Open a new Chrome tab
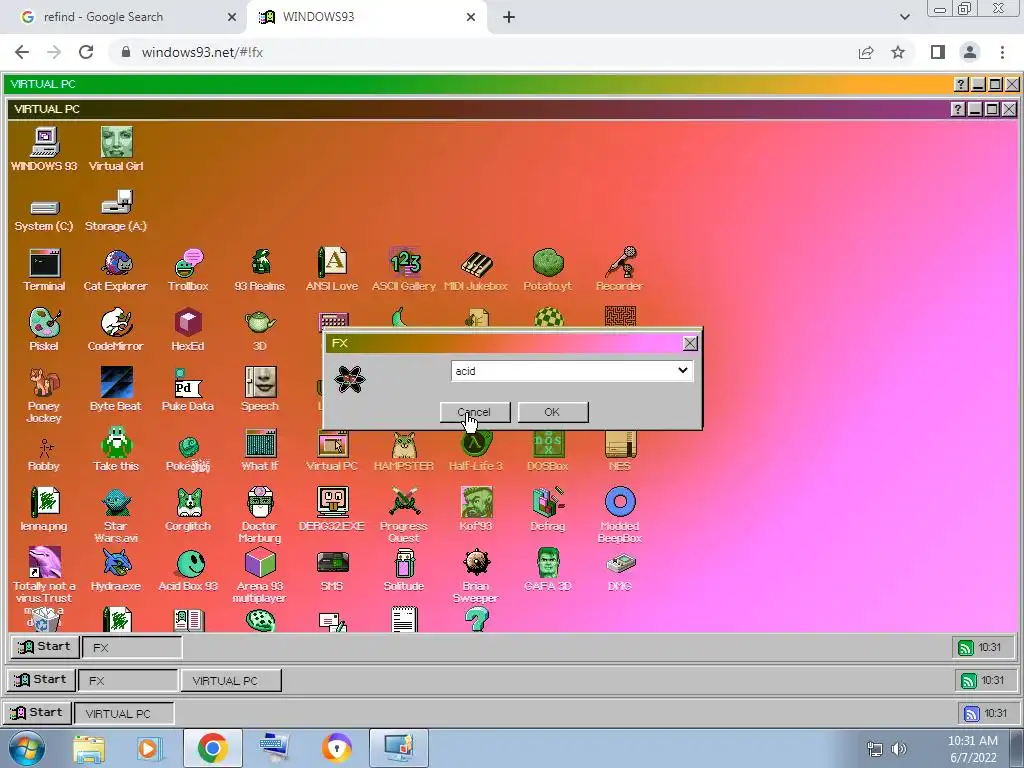Image resolution: width=1024 pixels, height=768 pixels. (509, 17)
